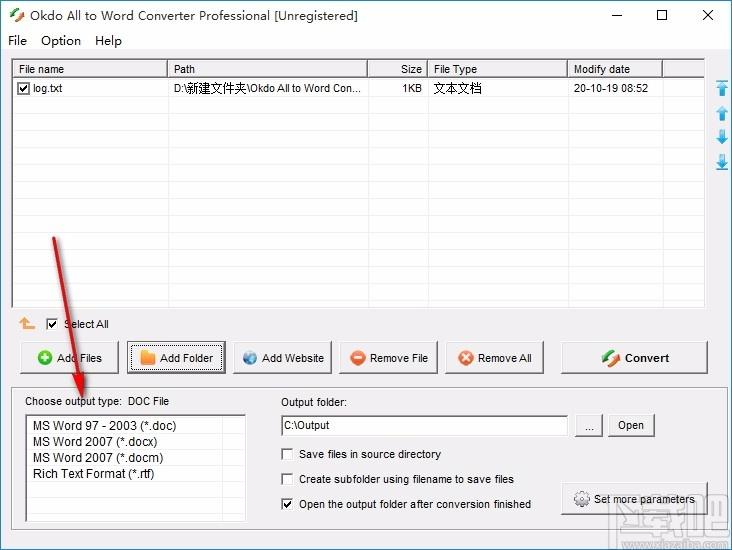Enable Save files in source directory

tap(287, 454)
